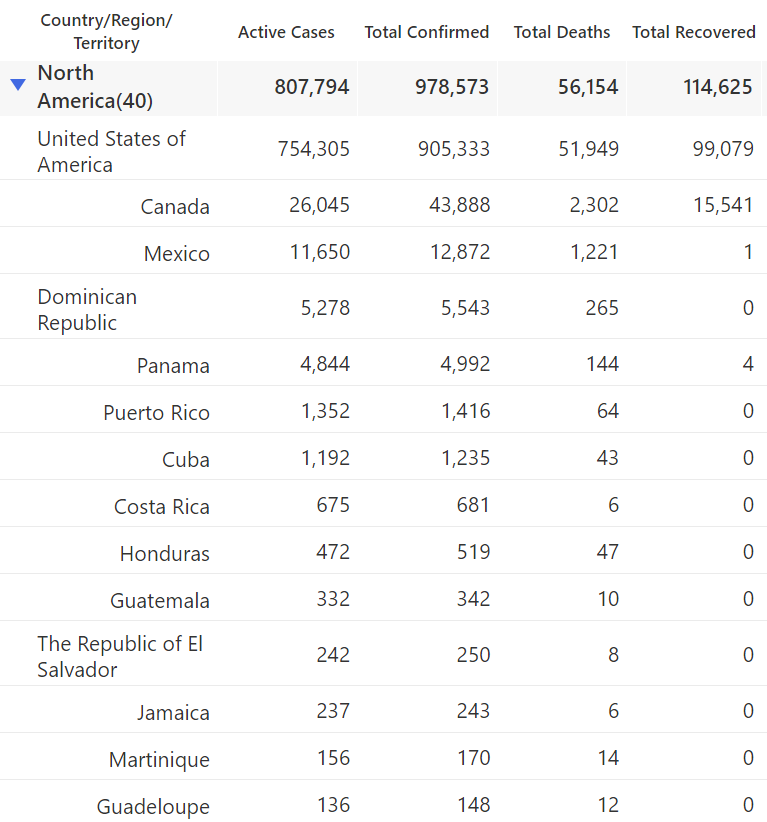Click Dominican Republic active cases 5,278
This screenshot has width=767, height=822.
(325, 308)
